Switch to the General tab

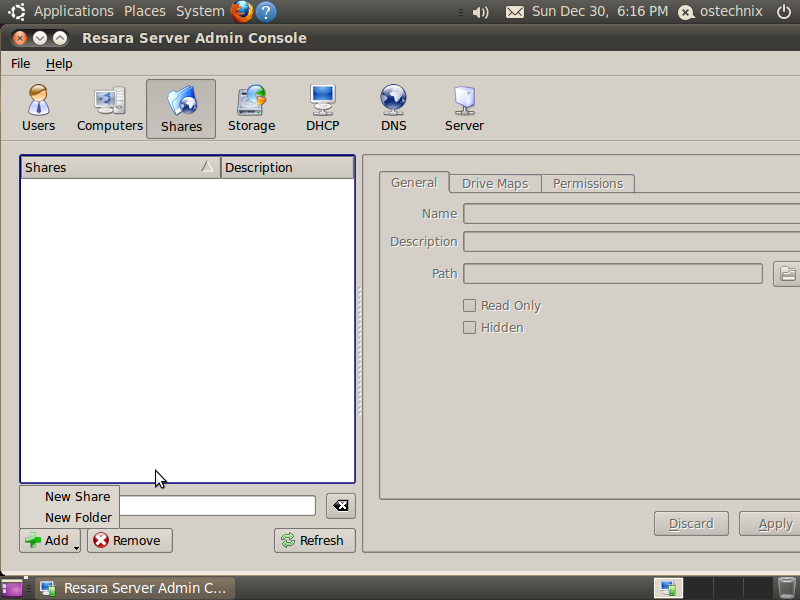click(414, 183)
